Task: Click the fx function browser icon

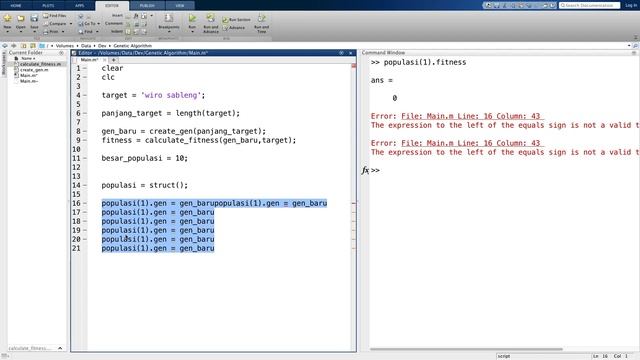Action: 365,170
